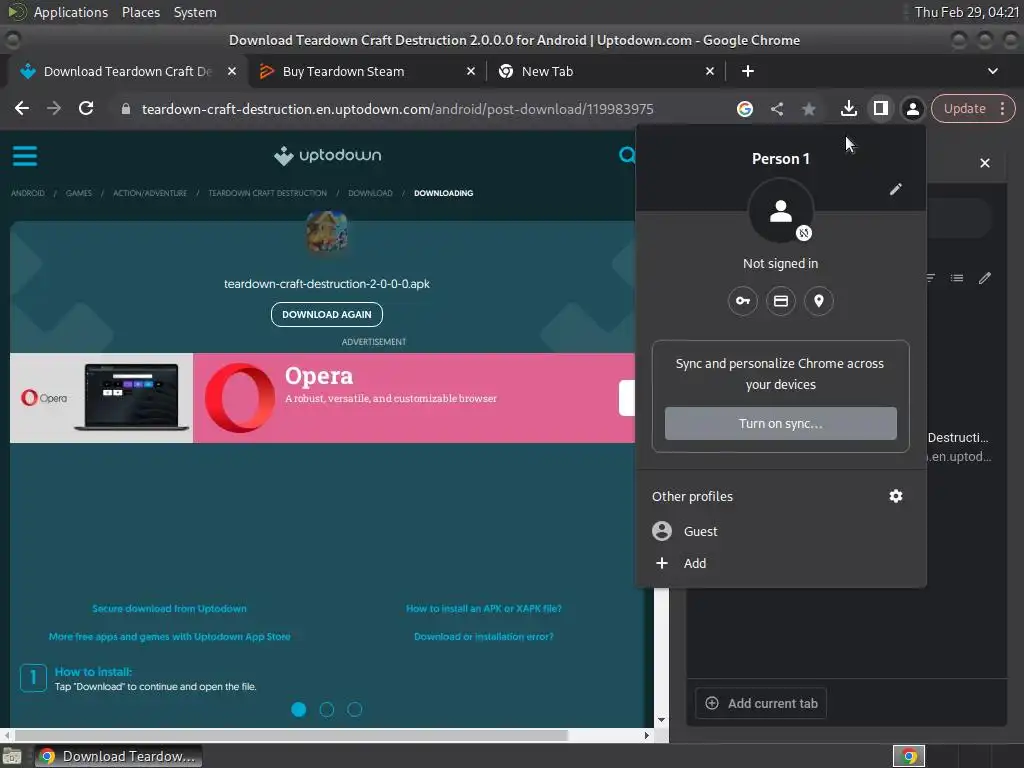Click DOWNLOAD AGAIN button

[x=327, y=314]
